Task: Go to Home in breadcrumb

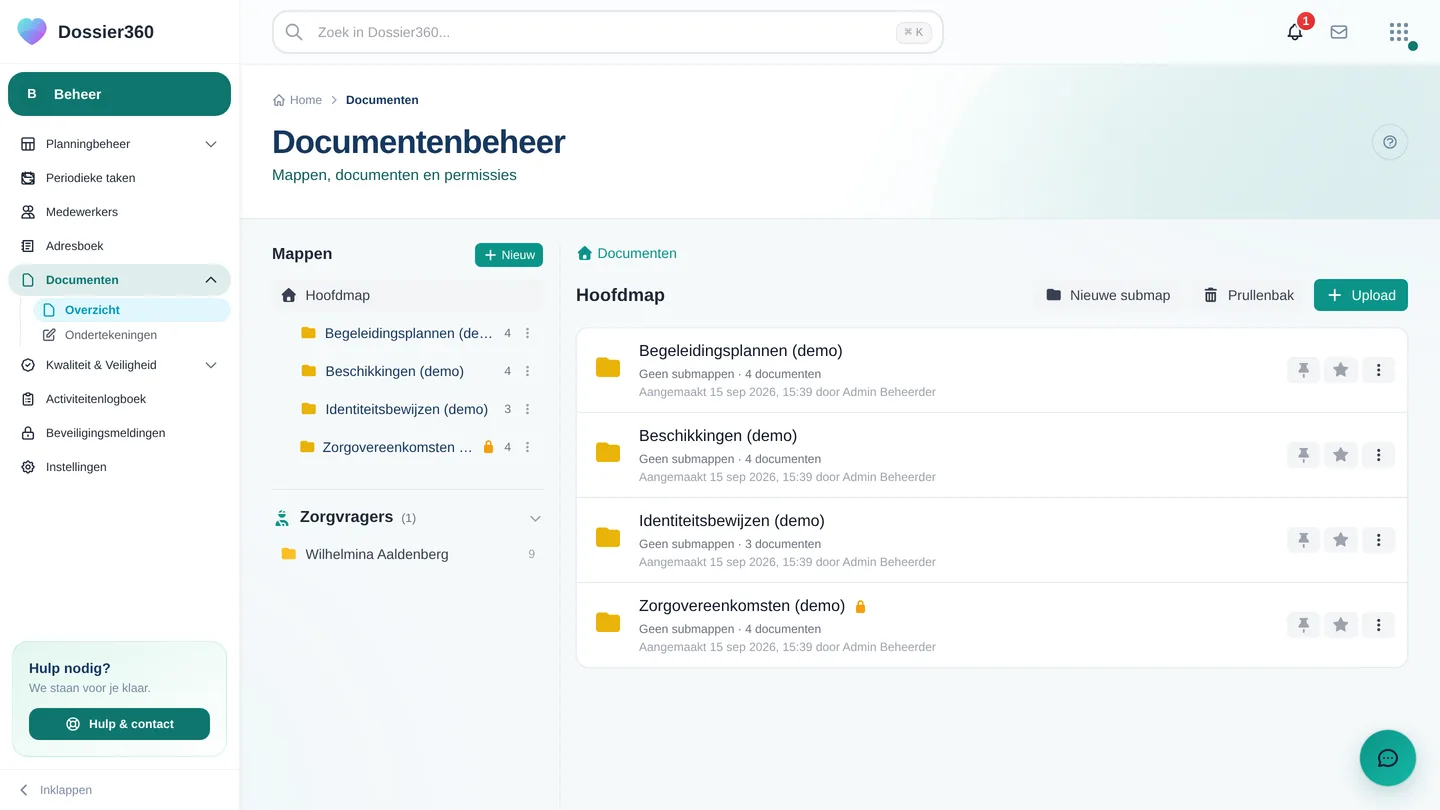Action: 305,100
